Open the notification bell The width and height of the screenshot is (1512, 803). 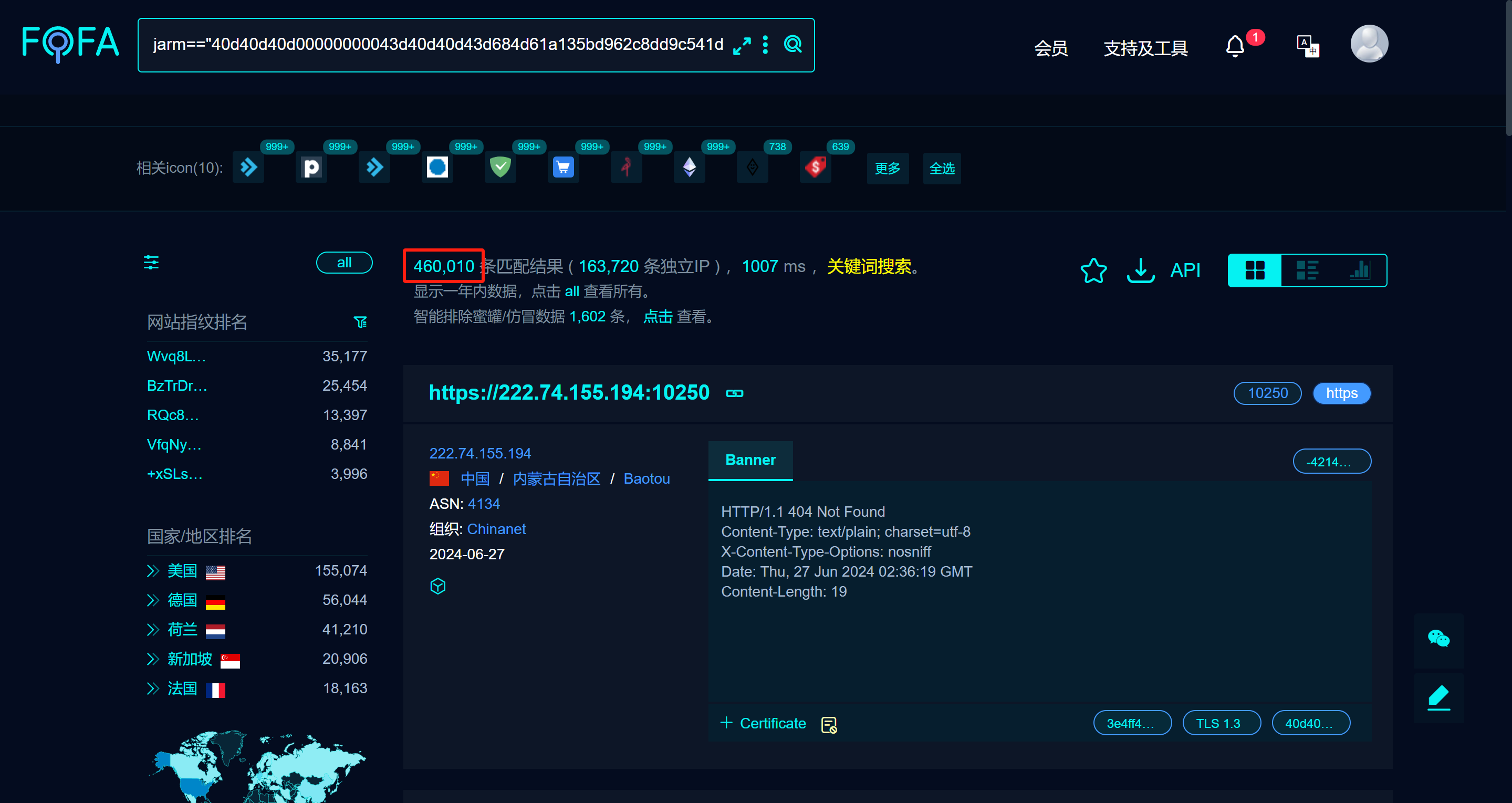pos(1235,46)
